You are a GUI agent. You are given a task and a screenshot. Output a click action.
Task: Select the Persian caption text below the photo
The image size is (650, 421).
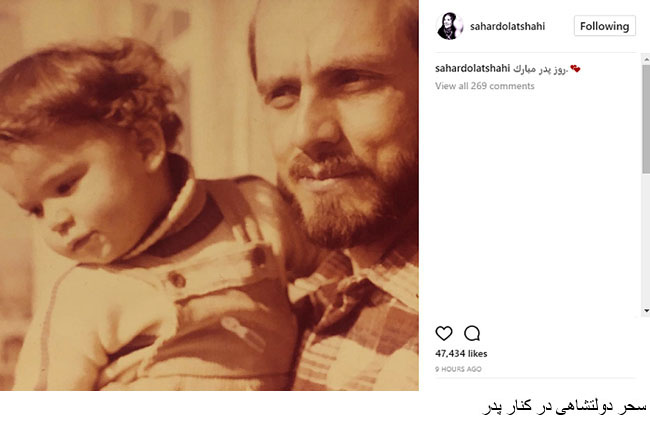pyautogui.click(x=565, y=407)
